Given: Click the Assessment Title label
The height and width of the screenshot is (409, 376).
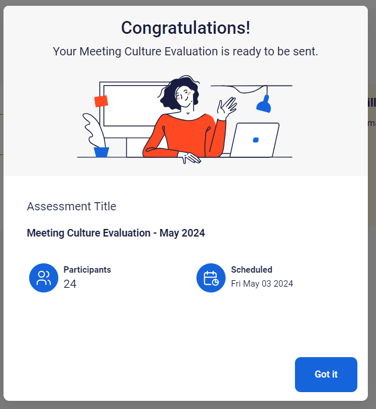Looking at the screenshot, I should click(71, 206).
